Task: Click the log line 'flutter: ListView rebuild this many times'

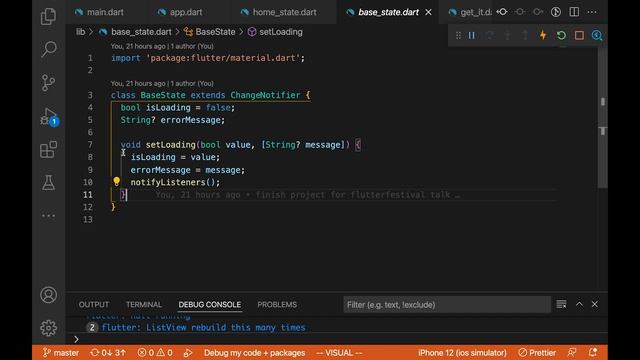Action: pos(203,327)
